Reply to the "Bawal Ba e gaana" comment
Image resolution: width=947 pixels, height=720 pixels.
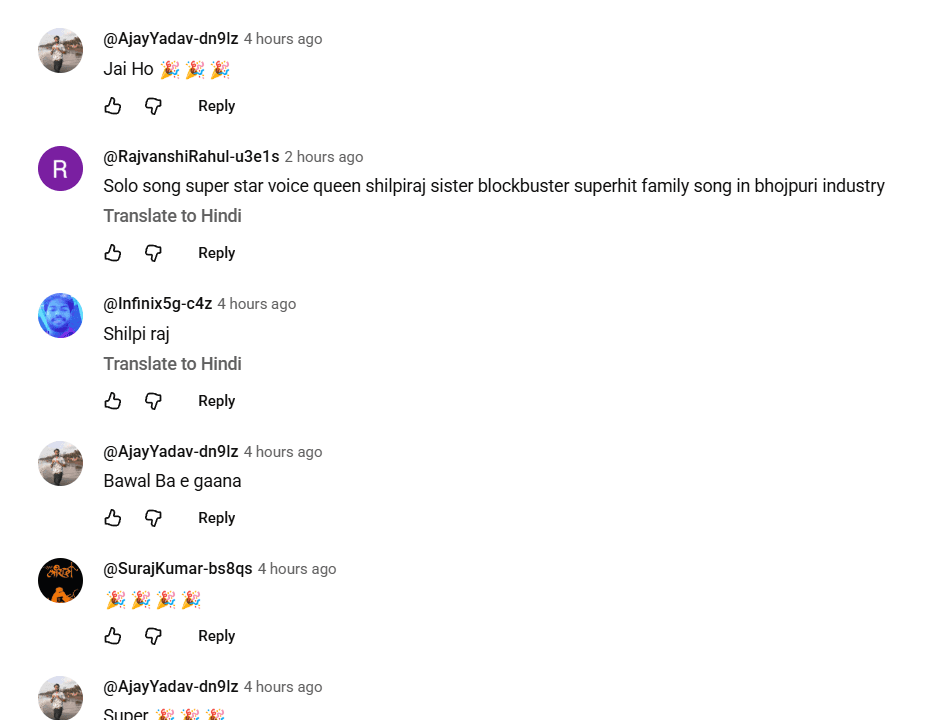pos(216,518)
